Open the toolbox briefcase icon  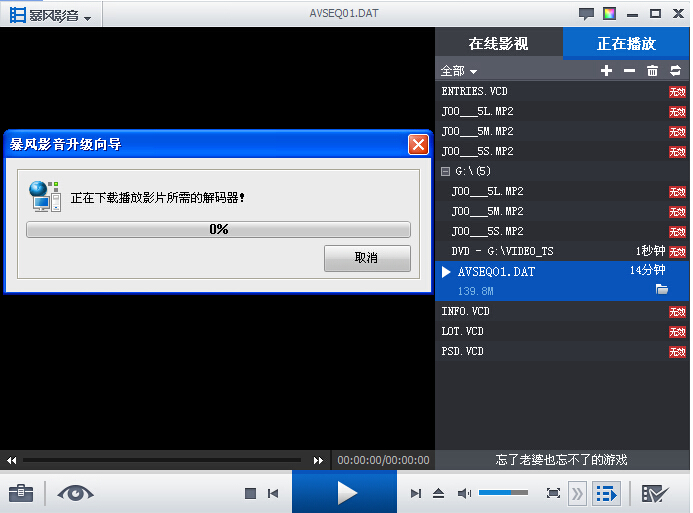click(21, 493)
